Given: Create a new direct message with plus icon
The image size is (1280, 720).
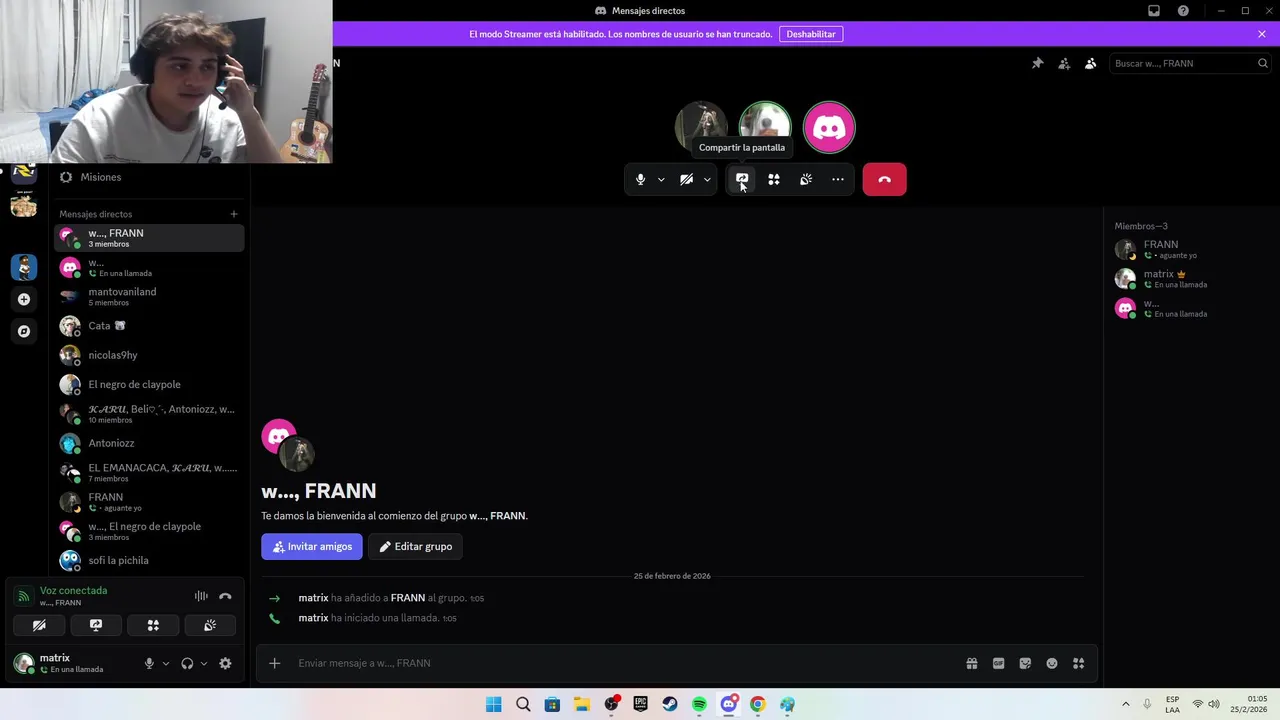Looking at the screenshot, I should click(x=234, y=214).
